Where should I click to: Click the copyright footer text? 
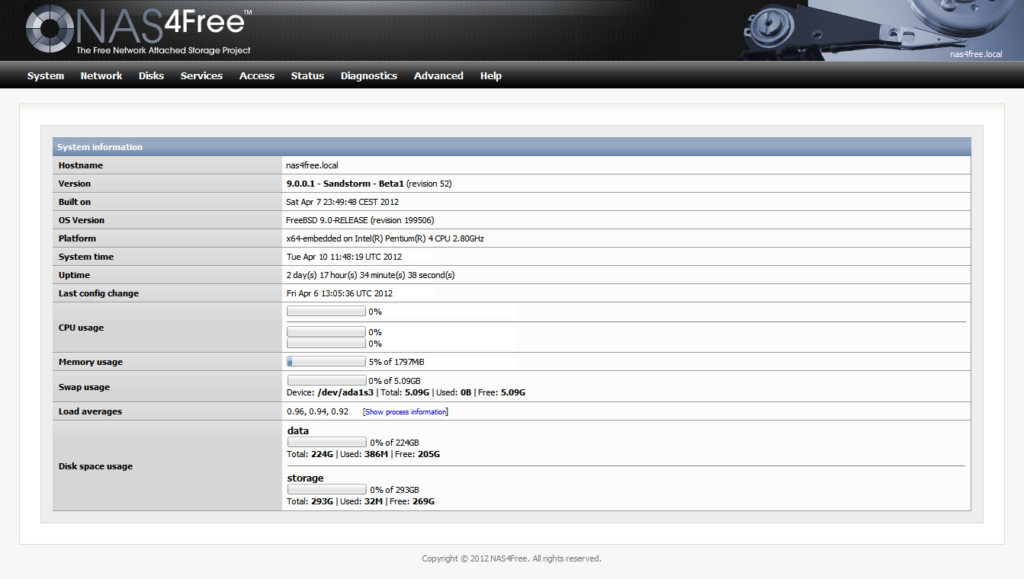511,559
